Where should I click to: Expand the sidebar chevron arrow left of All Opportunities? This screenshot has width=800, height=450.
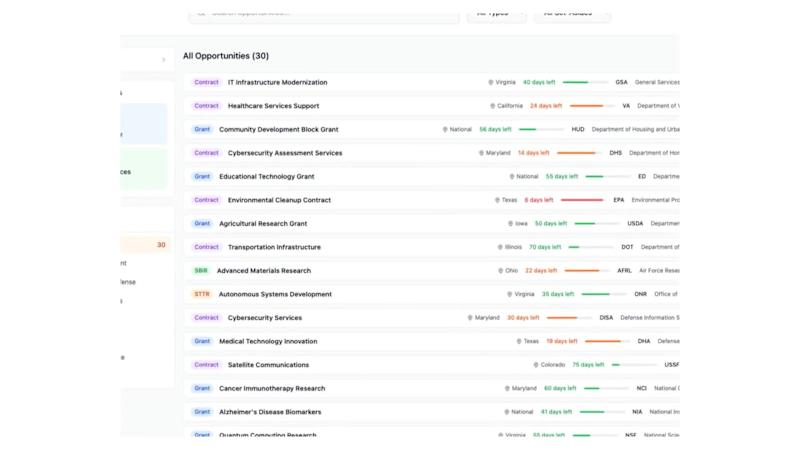point(164,60)
